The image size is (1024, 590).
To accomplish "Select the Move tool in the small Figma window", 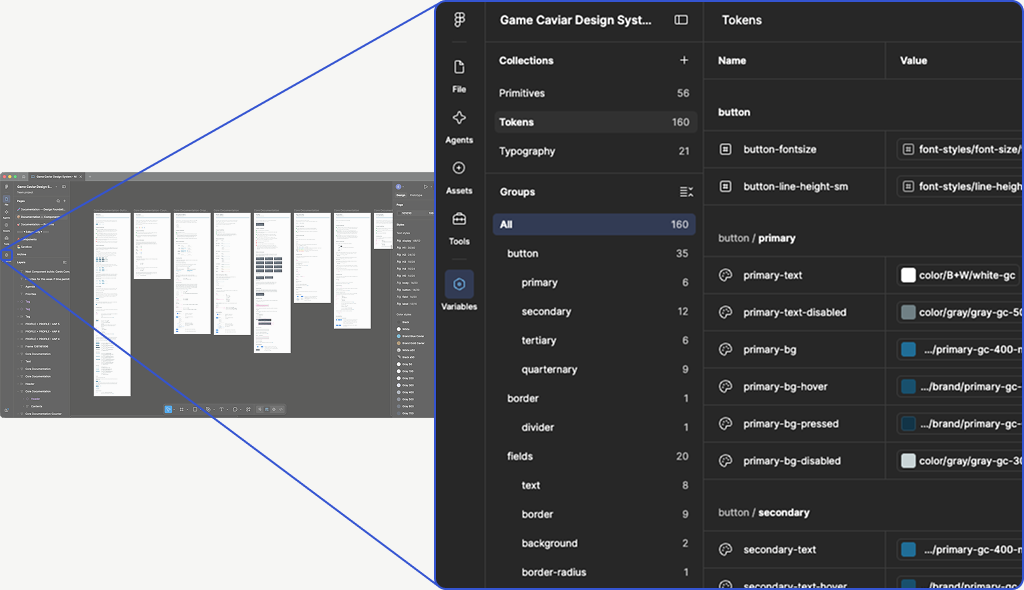I will (168, 410).
